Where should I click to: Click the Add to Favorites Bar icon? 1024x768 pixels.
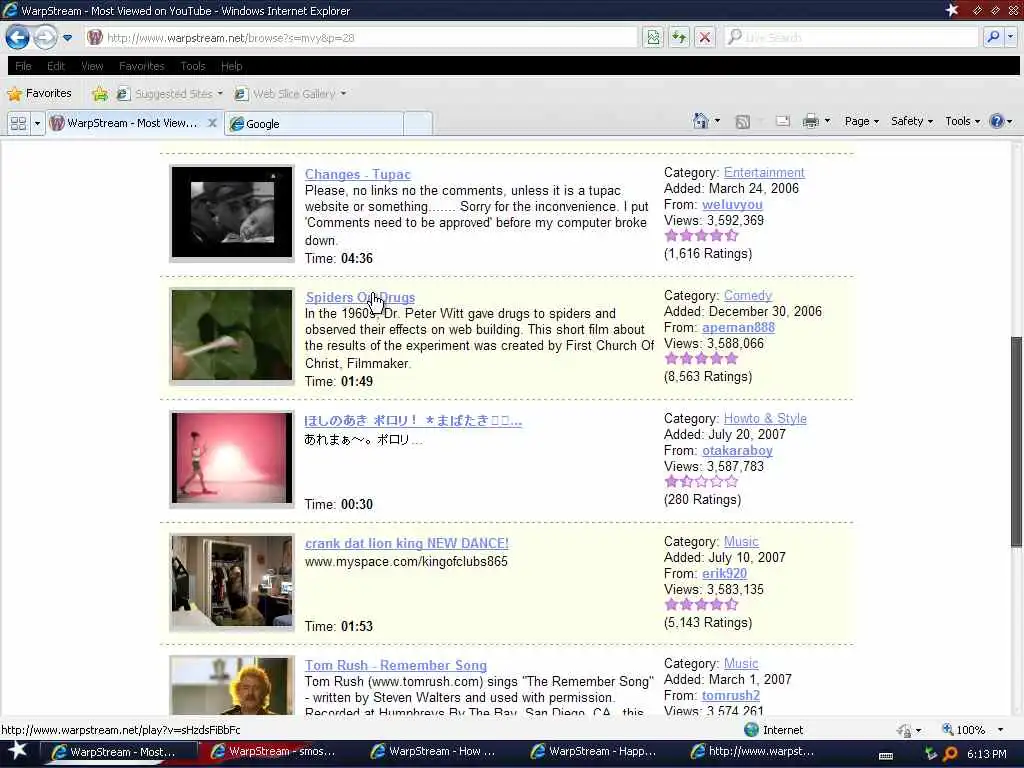coord(100,94)
